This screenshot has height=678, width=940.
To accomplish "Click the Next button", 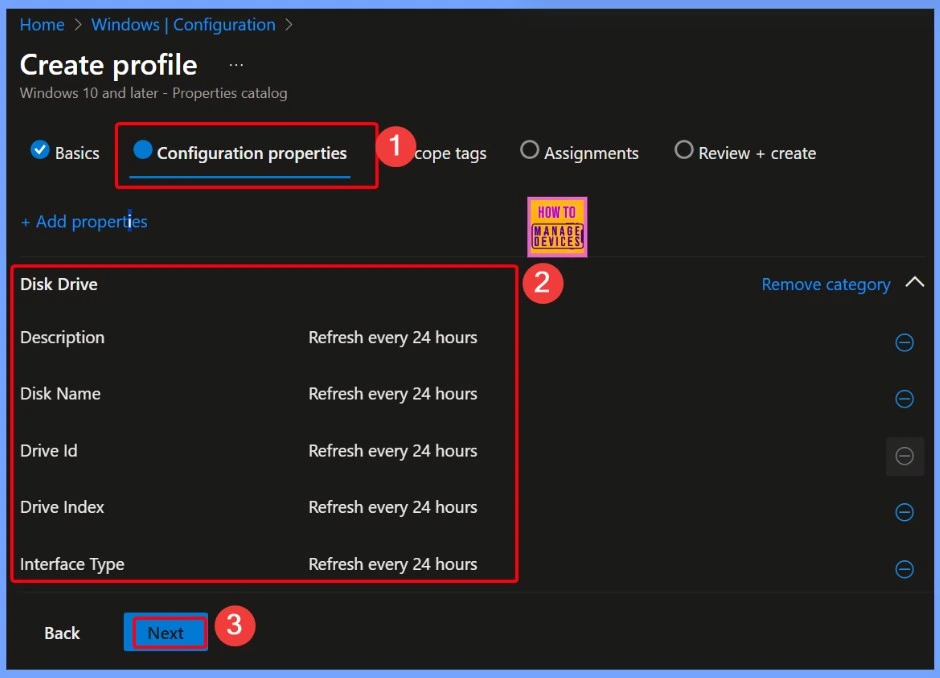I will point(166,632).
